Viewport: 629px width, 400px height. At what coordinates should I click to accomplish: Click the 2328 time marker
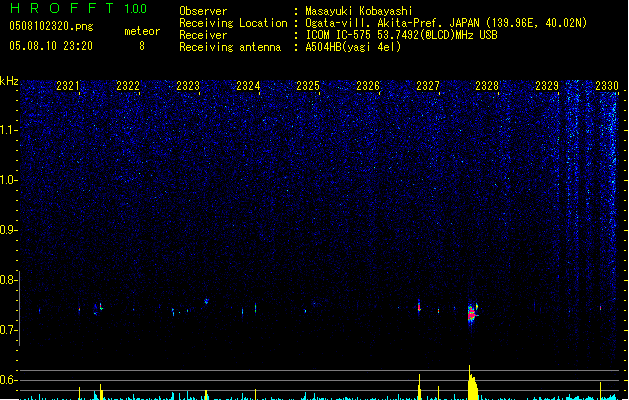tap(487, 86)
